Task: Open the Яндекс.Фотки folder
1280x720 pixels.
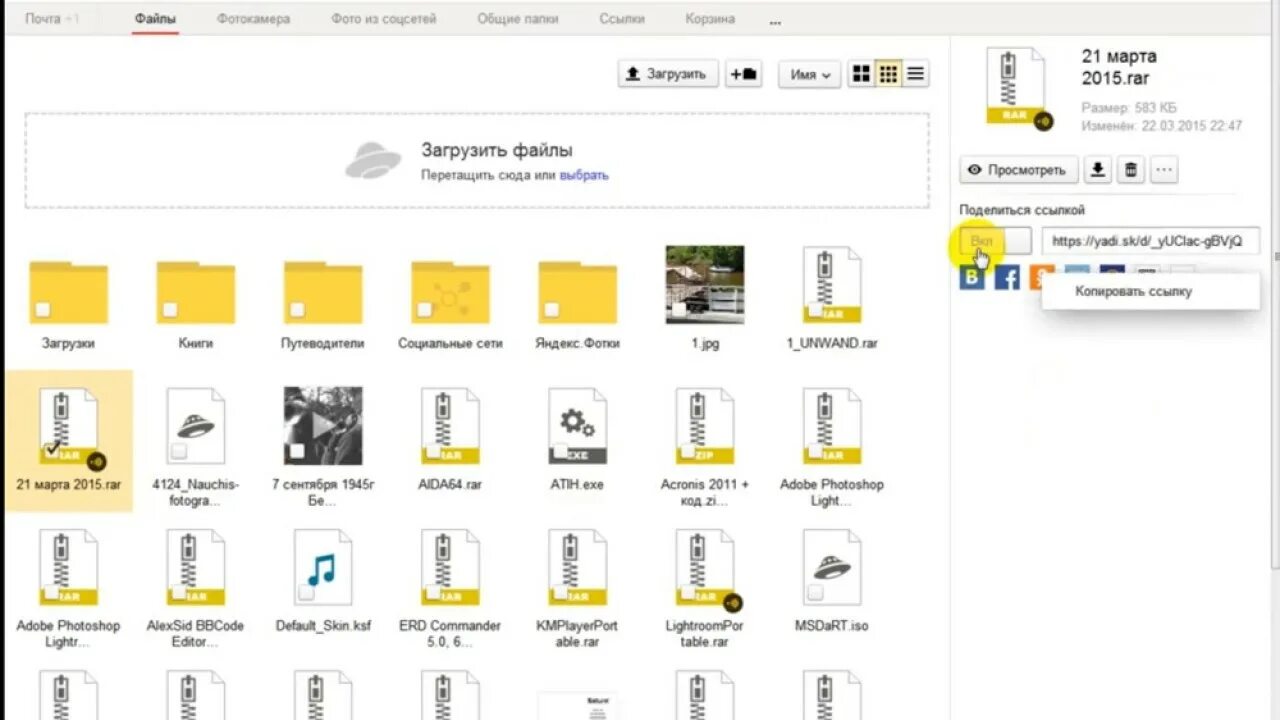Action: click(x=577, y=292)
